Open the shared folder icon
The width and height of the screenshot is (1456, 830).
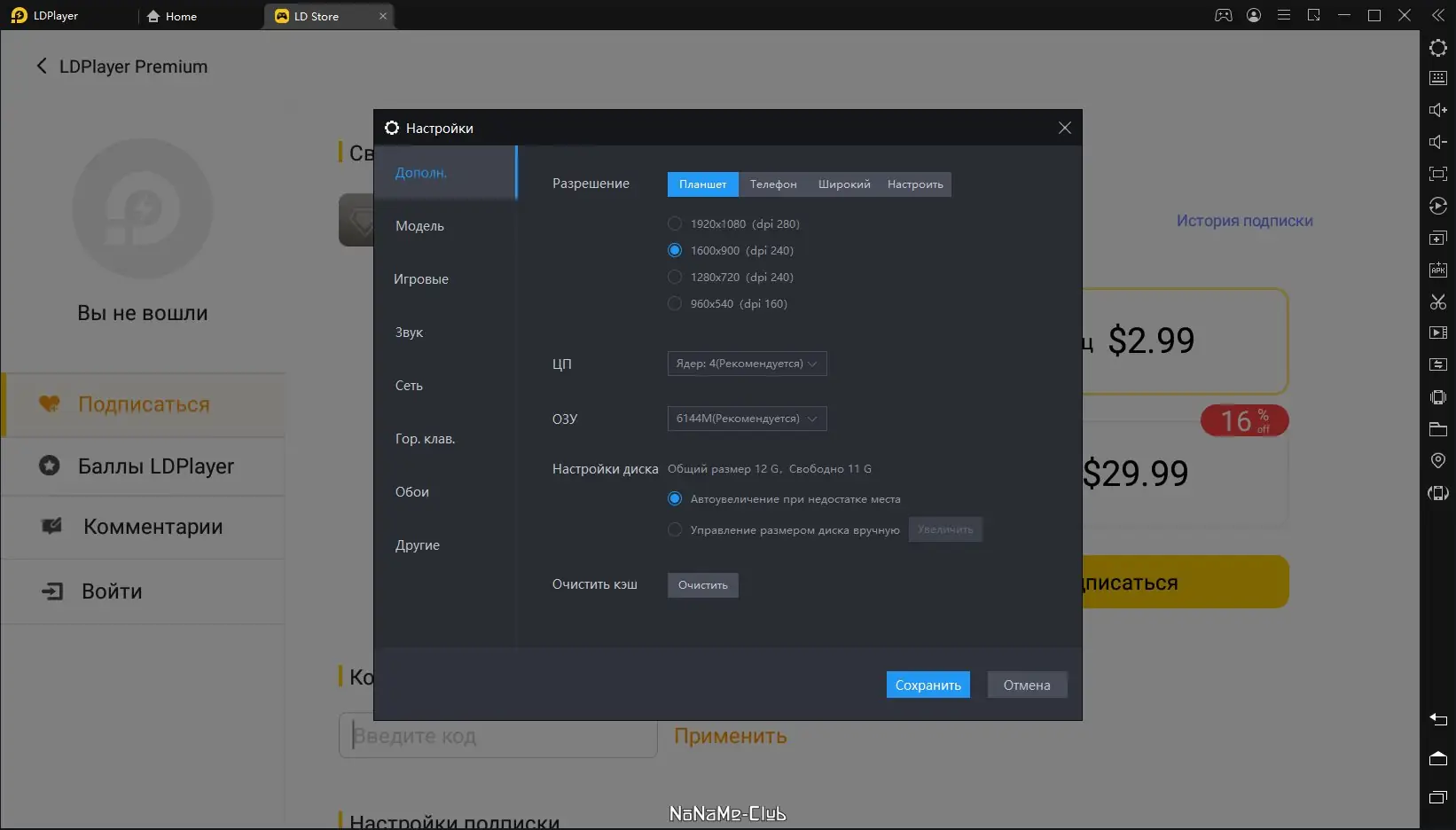[1438, 429]
